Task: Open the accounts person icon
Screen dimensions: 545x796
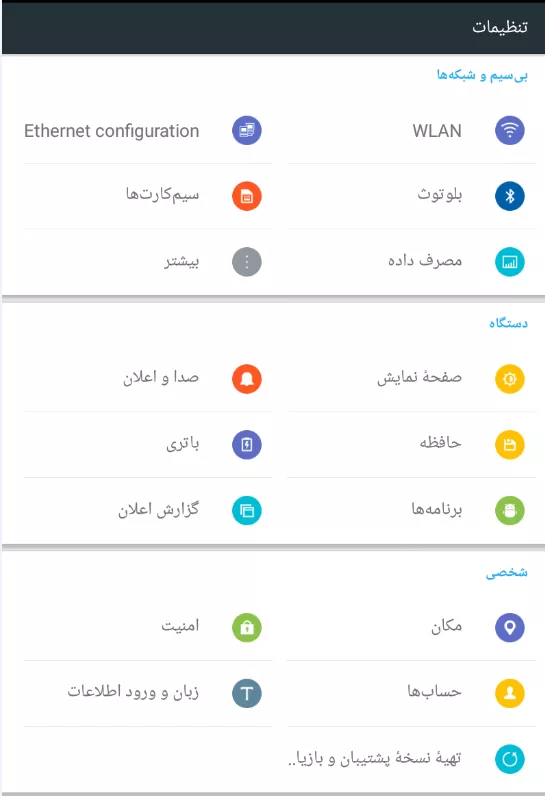Action: (509, 693)
